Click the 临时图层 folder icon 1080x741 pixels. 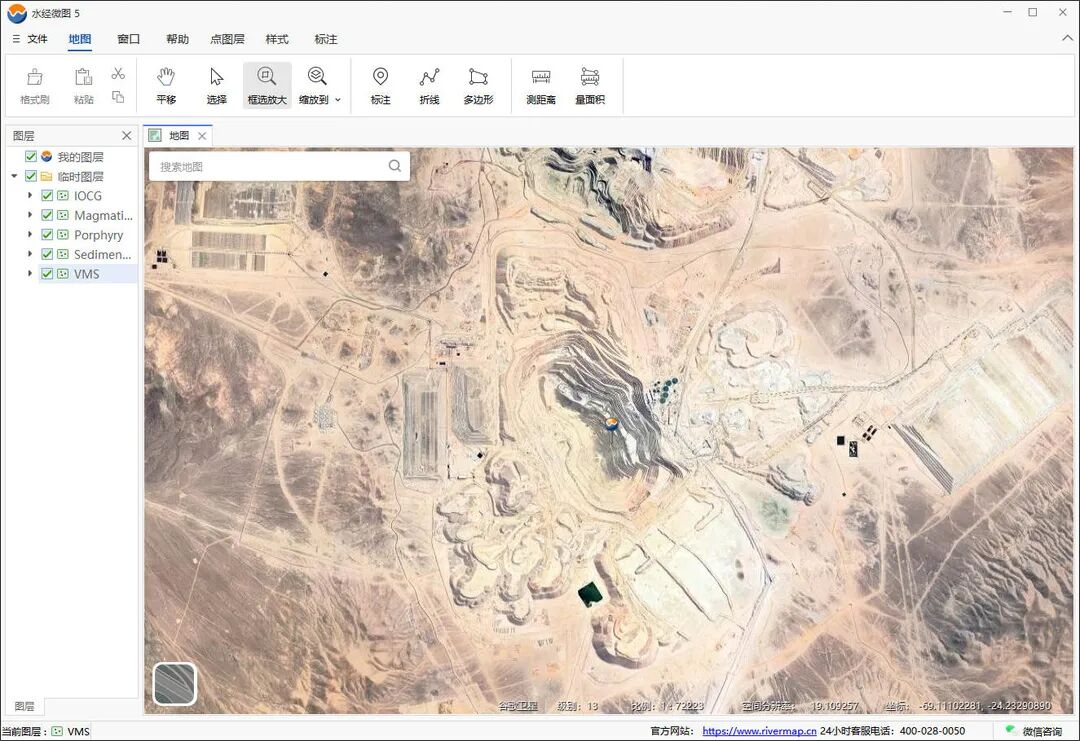(x=46, y=176)
